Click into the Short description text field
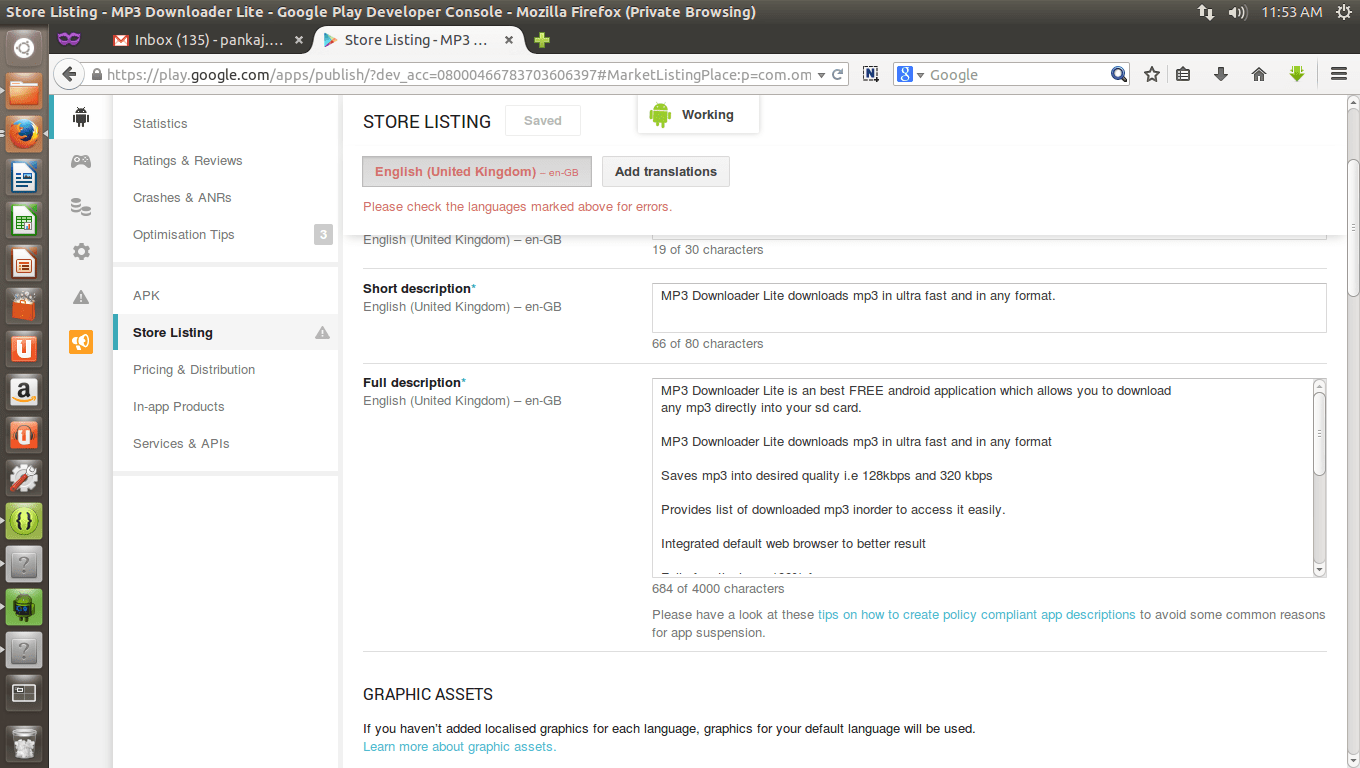The height and width of the screenshot is (768, 1360). (989, 308)
